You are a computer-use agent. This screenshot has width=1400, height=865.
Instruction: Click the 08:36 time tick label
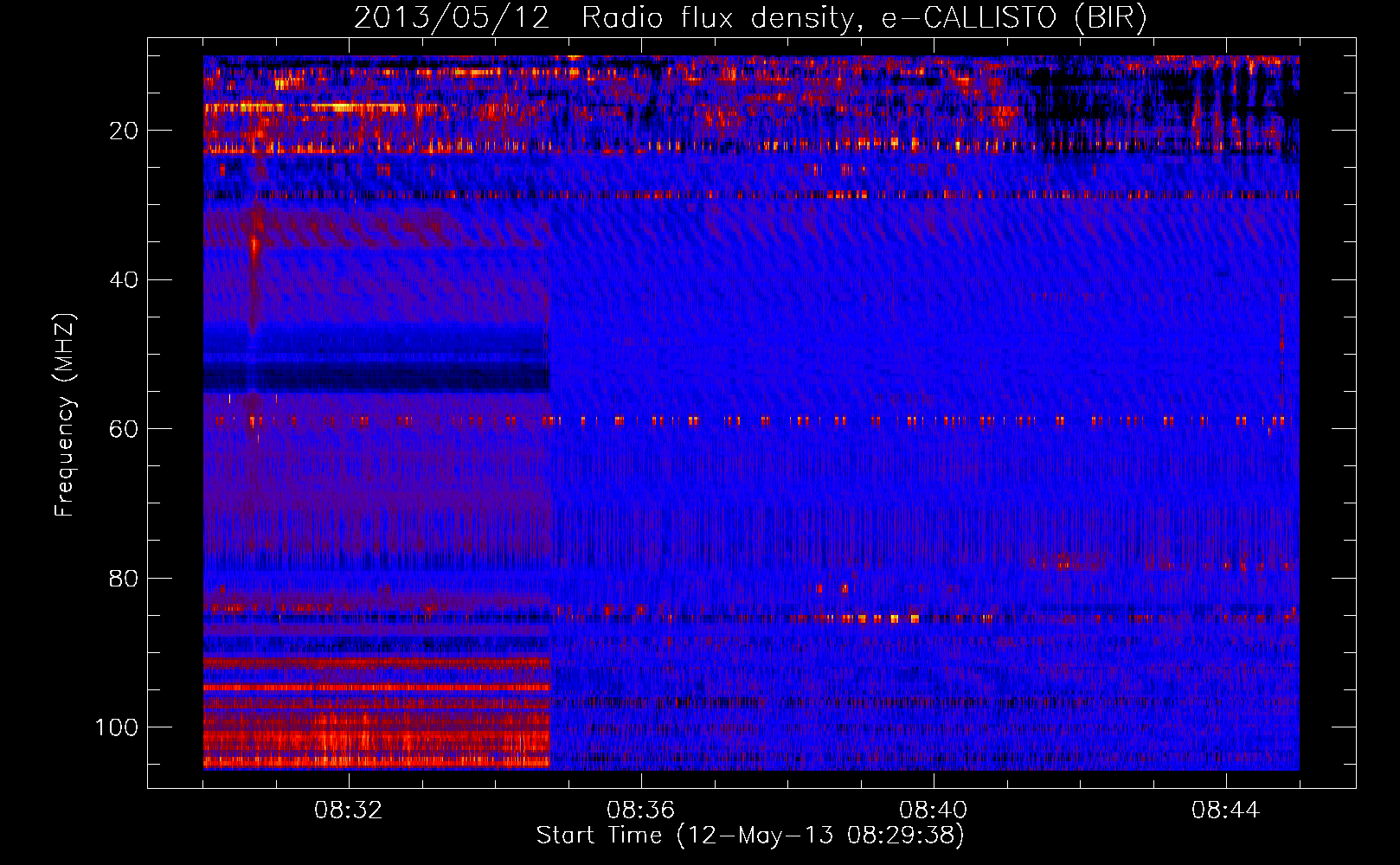(641, 811)
